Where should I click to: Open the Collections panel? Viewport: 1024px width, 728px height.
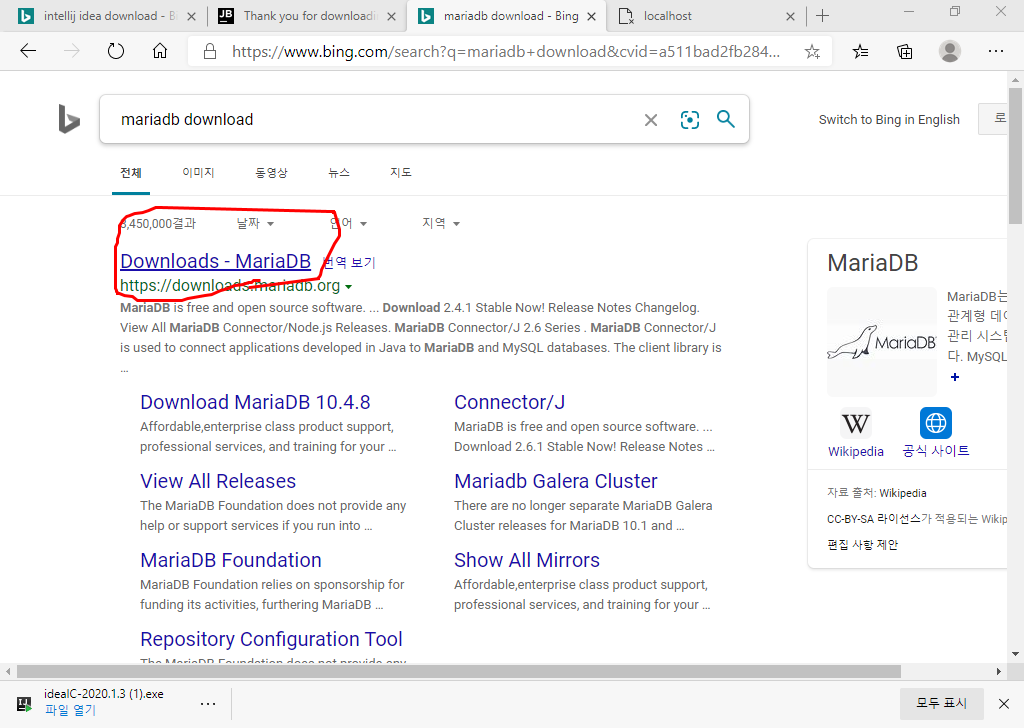click(904, 52)
